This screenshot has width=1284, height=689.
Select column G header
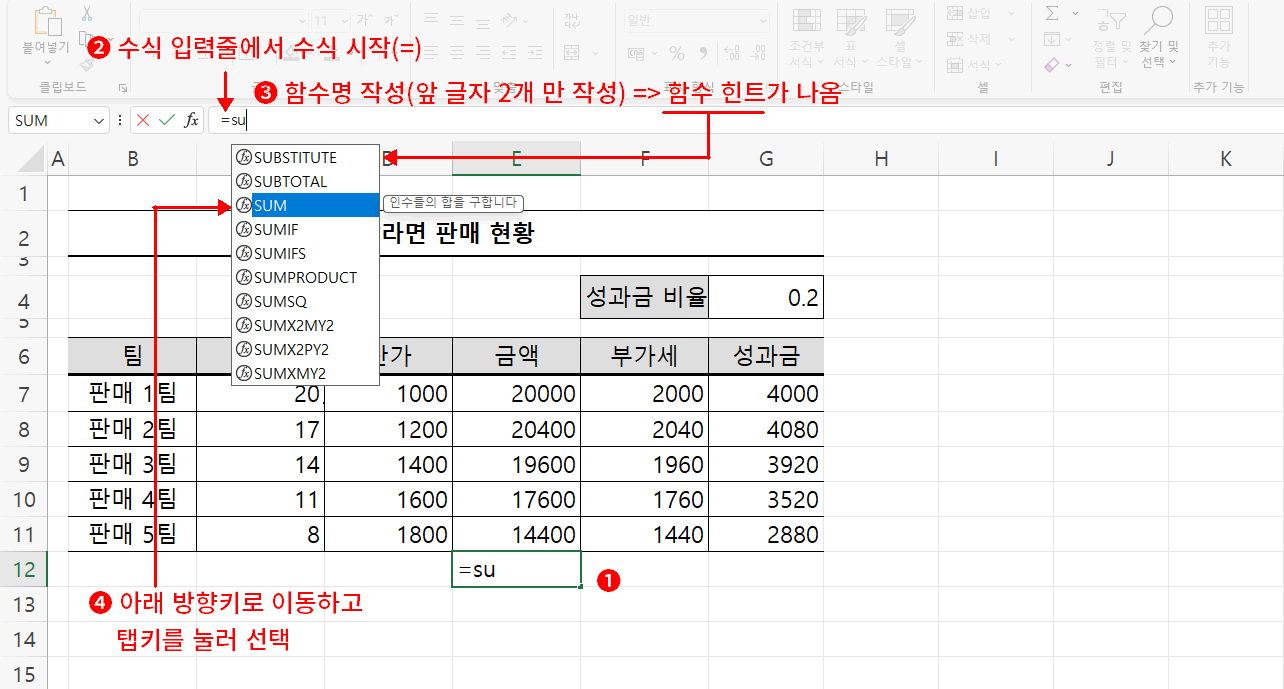pos(766,158)
